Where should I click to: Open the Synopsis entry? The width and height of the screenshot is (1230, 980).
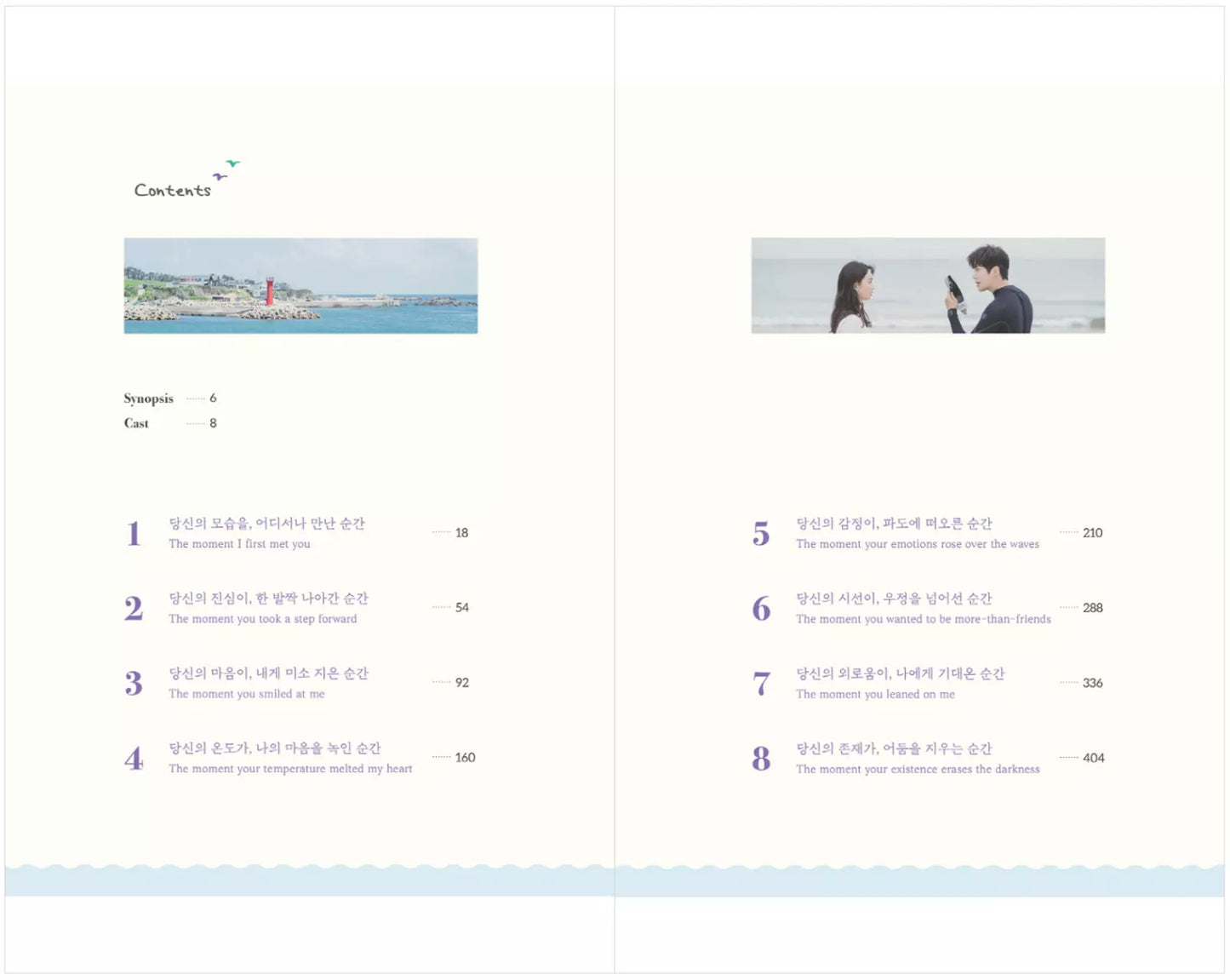pyautogui.click(x=148, y=398)
